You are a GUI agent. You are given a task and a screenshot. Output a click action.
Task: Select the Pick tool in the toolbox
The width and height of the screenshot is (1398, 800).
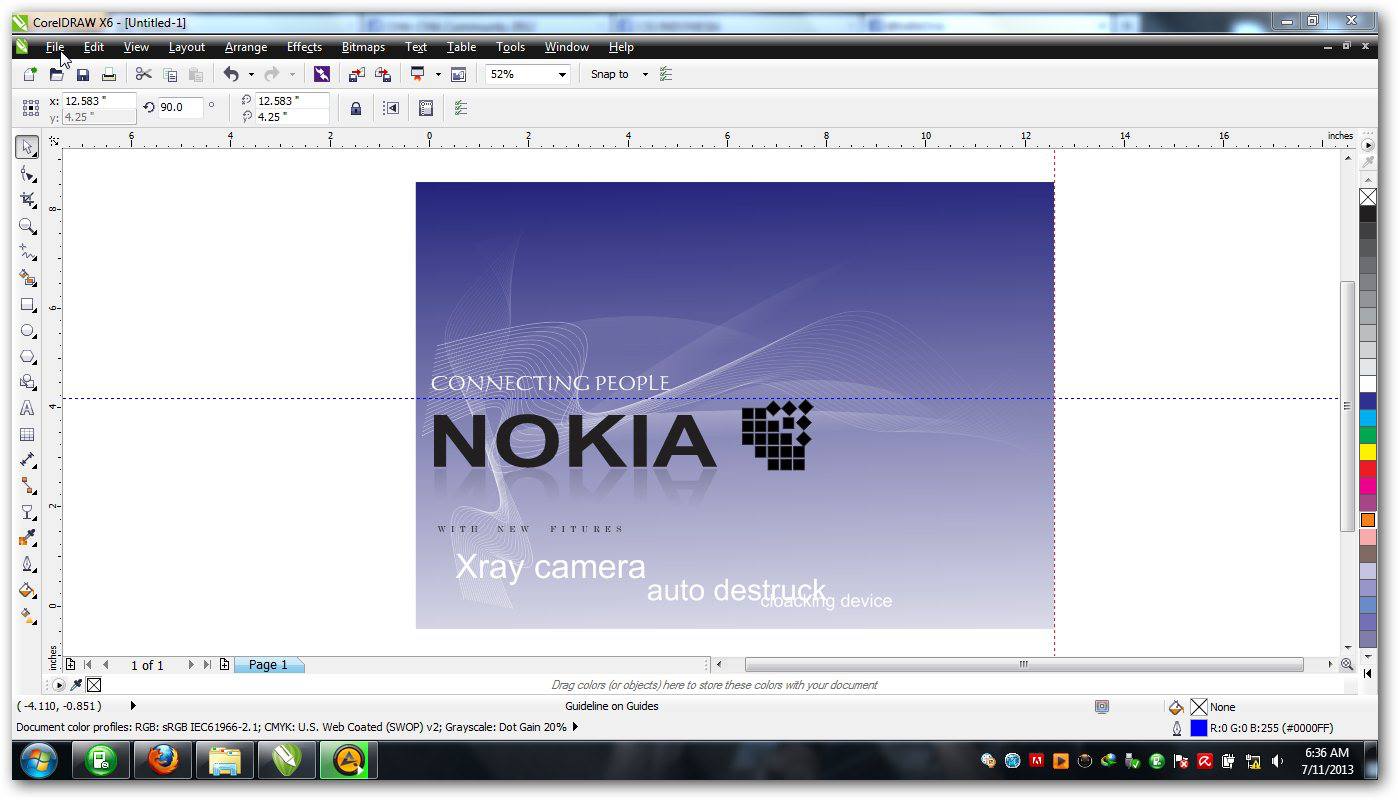27,148
